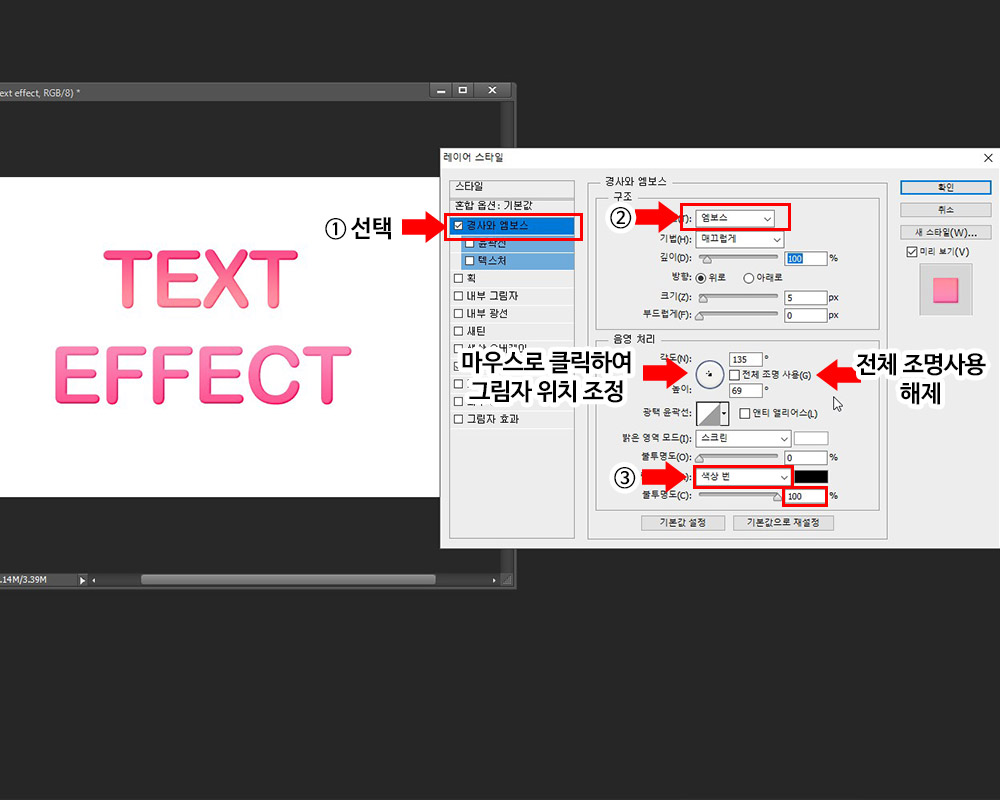The height and width of the screenshot is (800, 1000).
Task: Click the 광택 윤곽선 contour thumbnail
Action: pos(708,413)
